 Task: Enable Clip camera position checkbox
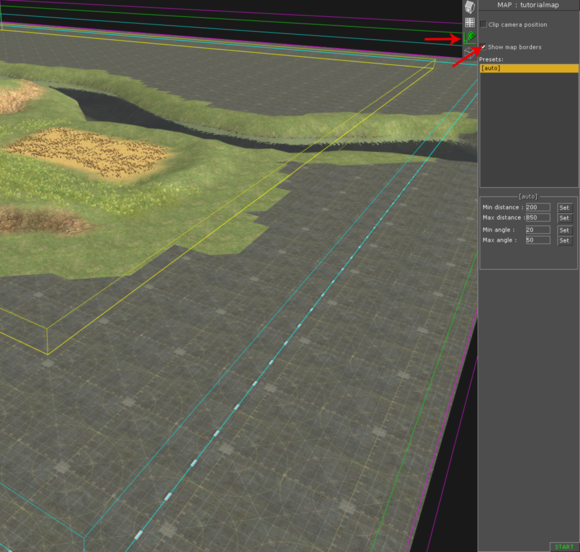[x=483, y=24]
